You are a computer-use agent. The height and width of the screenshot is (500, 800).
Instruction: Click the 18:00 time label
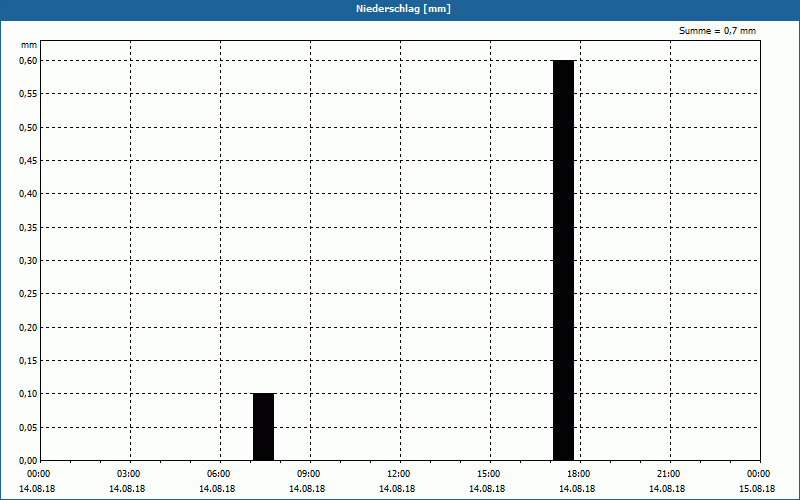pyautogui.click(x=579, y=474)
